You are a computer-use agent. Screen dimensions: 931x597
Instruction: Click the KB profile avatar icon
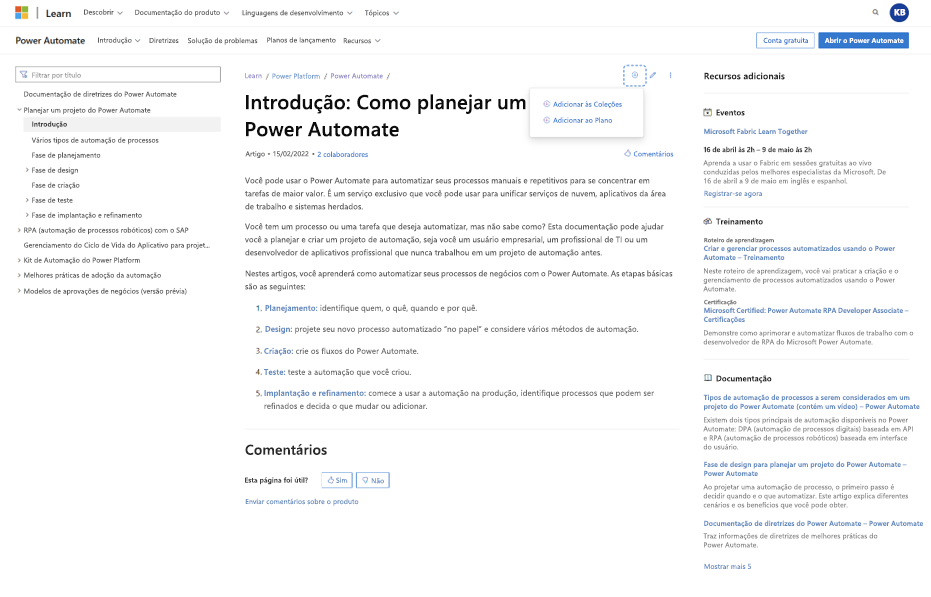tap(899, 13)
